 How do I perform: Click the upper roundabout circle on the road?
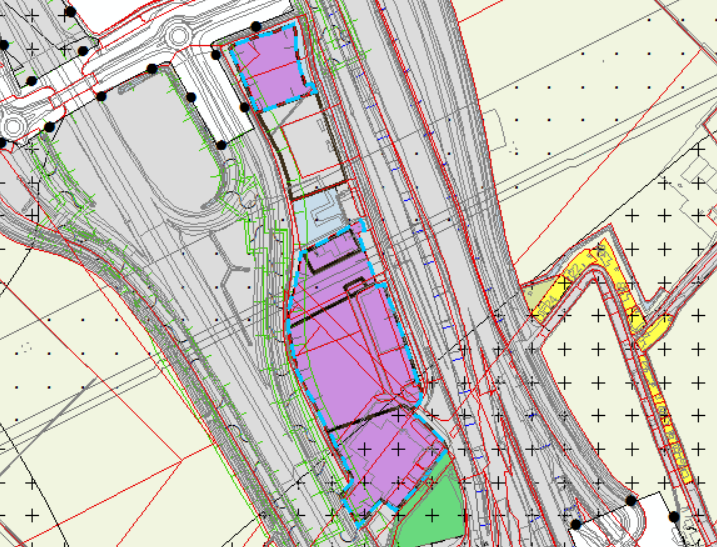[178, 35]
